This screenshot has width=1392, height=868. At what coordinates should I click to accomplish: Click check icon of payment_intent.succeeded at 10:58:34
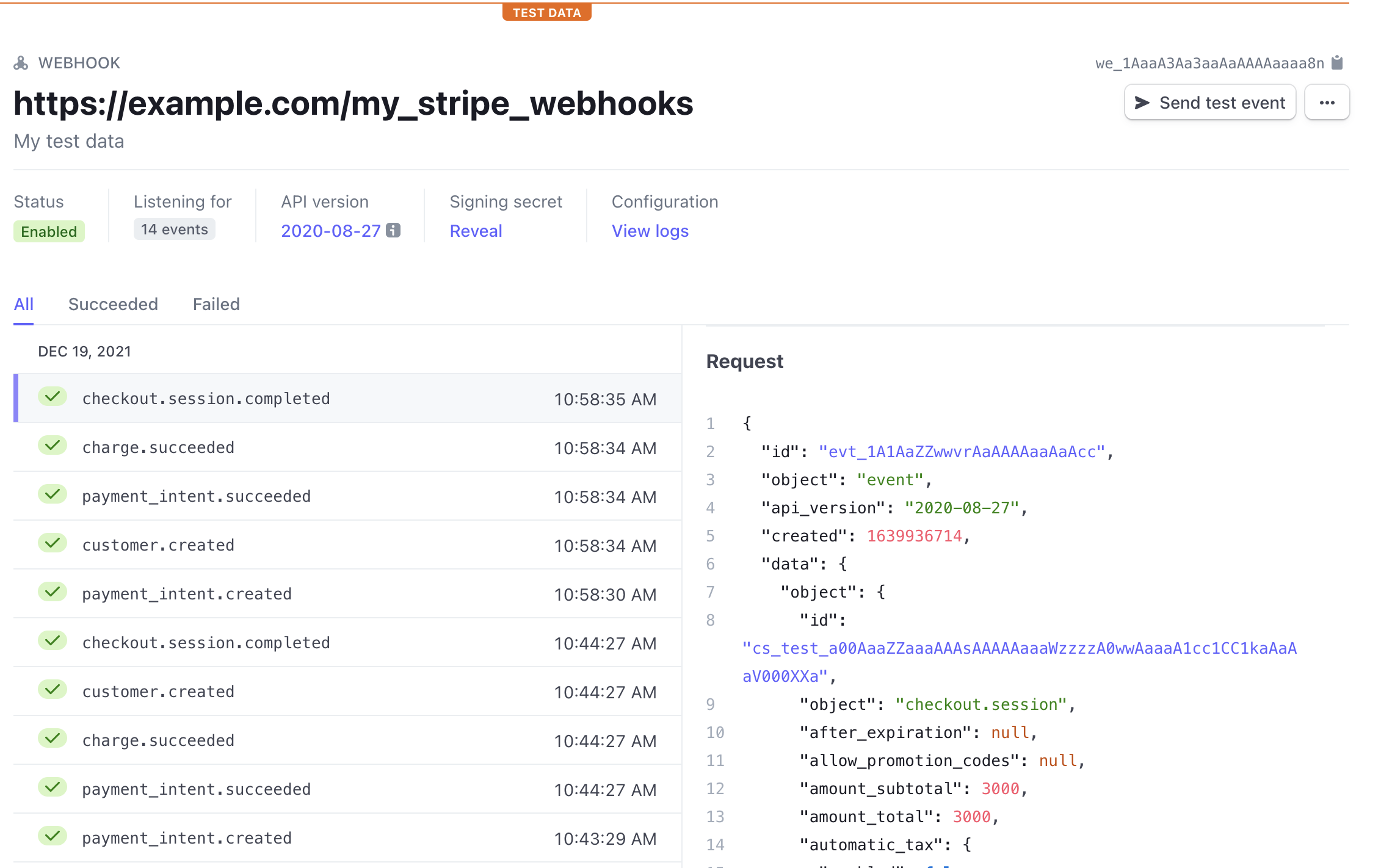coord(53,494)
